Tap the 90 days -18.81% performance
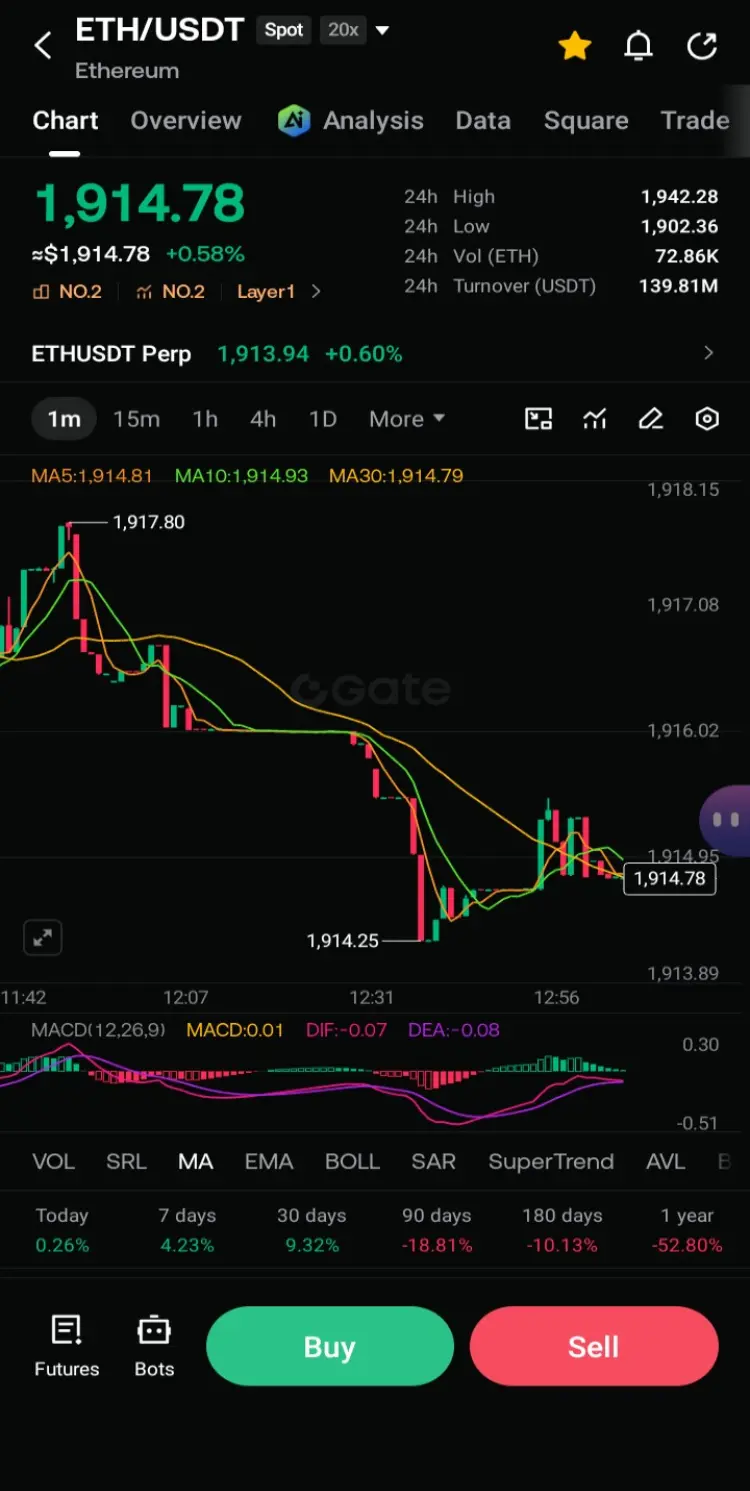Image resolution: width=750 pixels, height=1491 pixels. 437,1230
